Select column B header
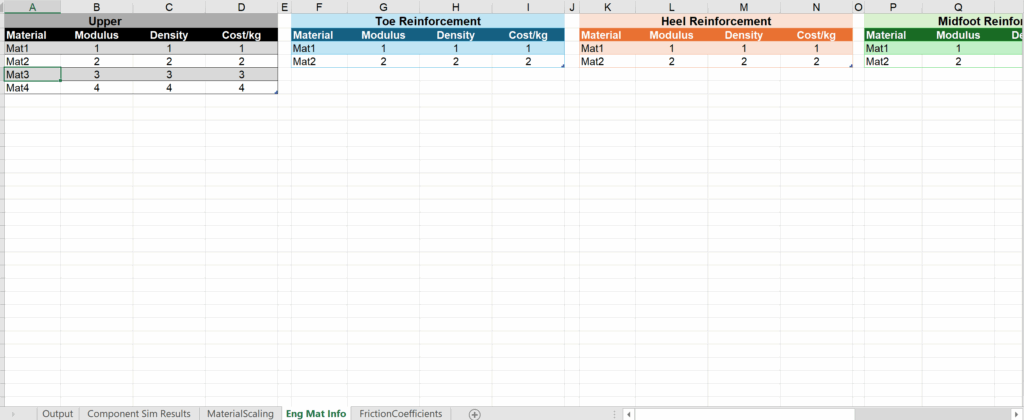The image size is (1024, 420). coord(96,7)
